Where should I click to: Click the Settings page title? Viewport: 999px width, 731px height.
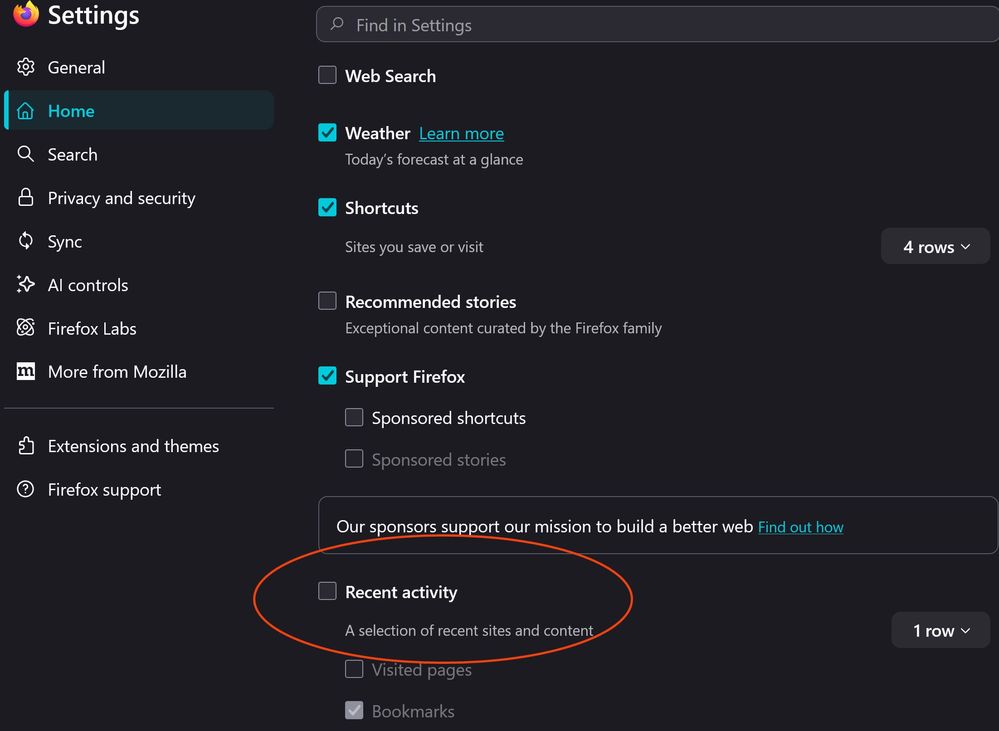point(94,15)
